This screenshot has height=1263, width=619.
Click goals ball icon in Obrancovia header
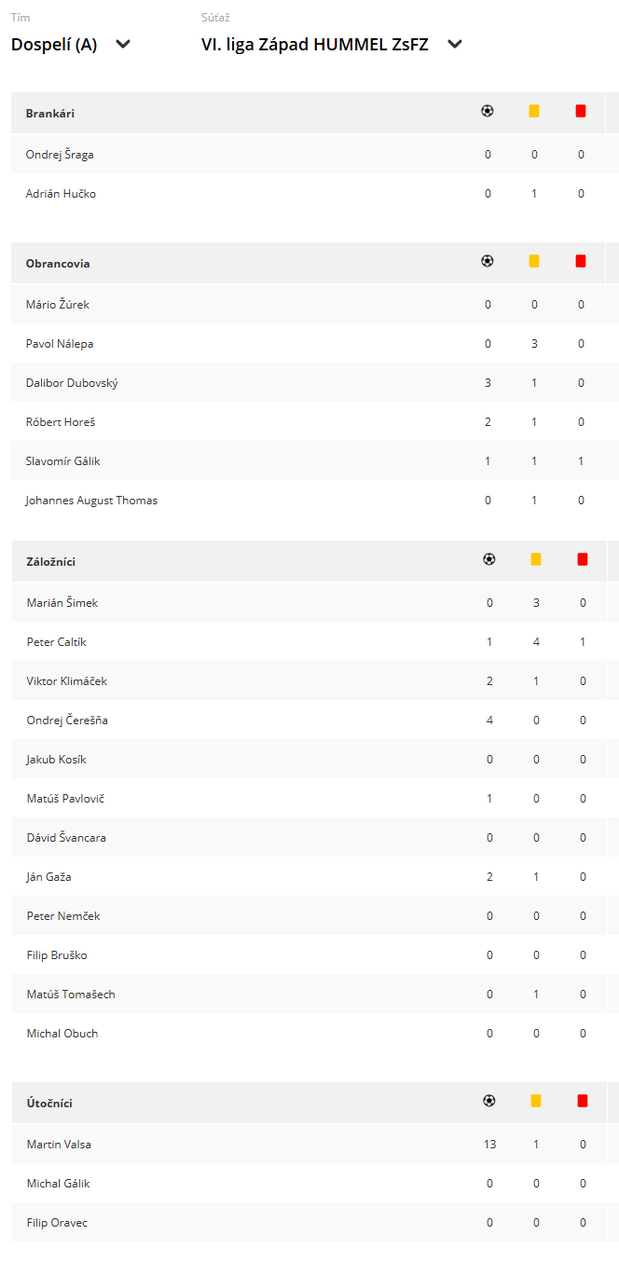(487, 261)
